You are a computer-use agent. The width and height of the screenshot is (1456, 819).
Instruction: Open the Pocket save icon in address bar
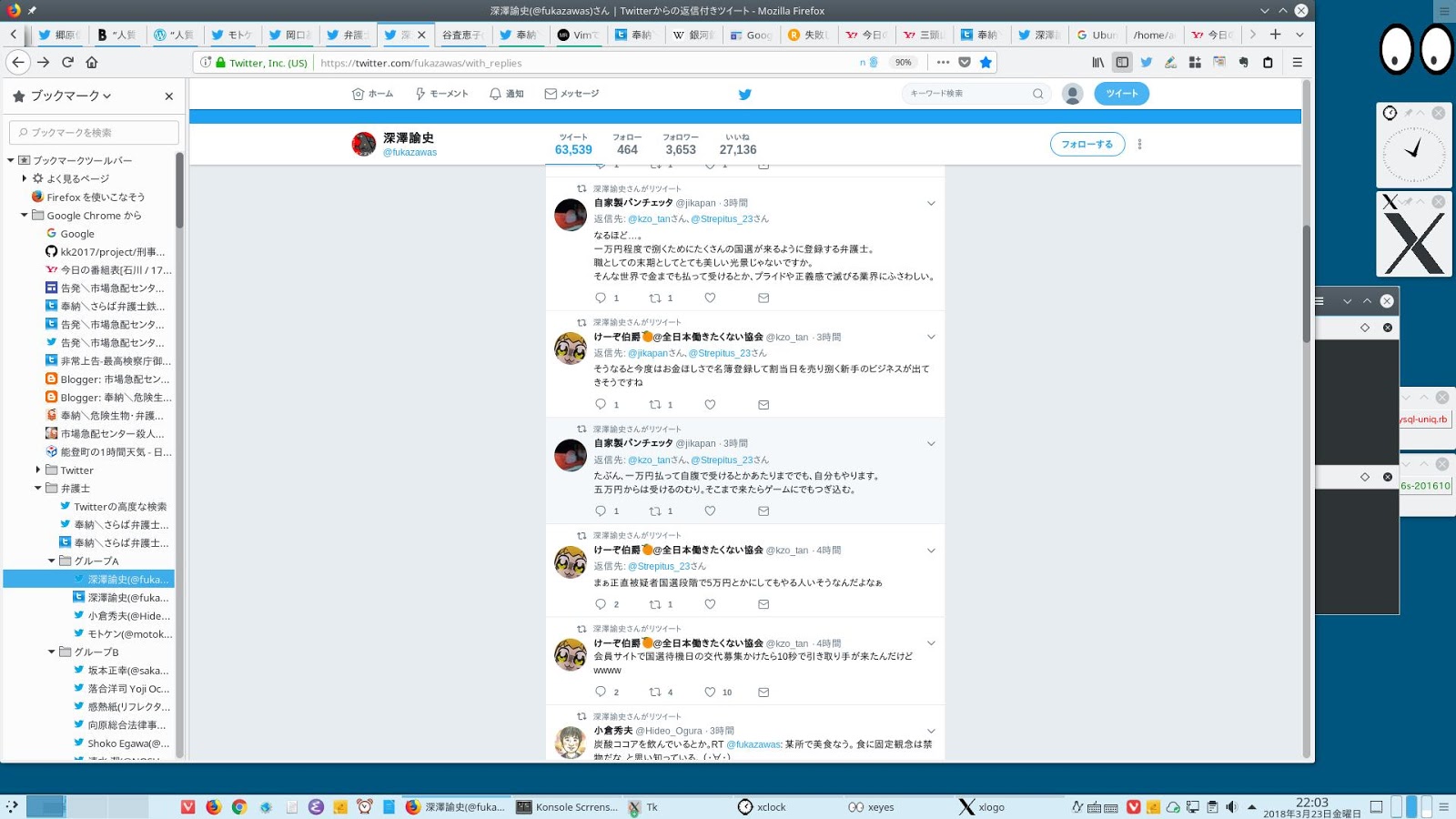965,63
